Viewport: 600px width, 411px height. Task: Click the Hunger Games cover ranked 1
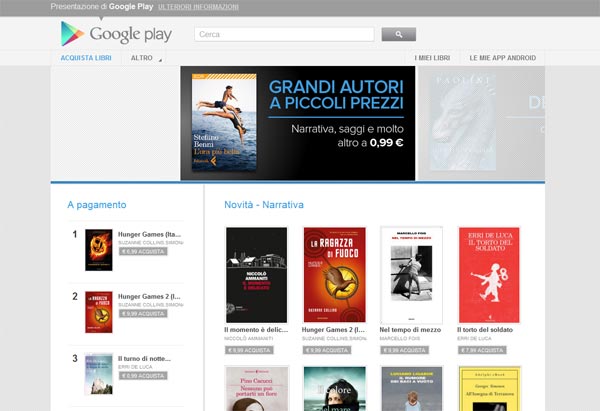[x=99, y=250]
